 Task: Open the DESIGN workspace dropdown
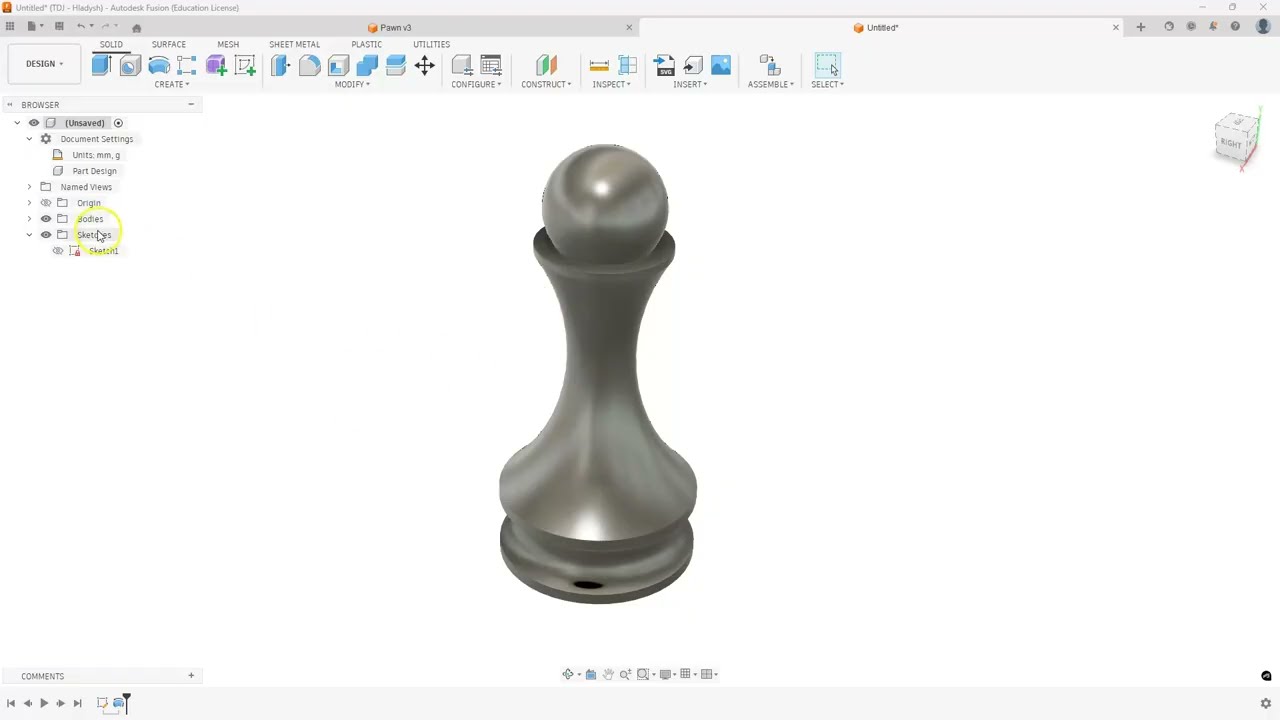point(44,64)
